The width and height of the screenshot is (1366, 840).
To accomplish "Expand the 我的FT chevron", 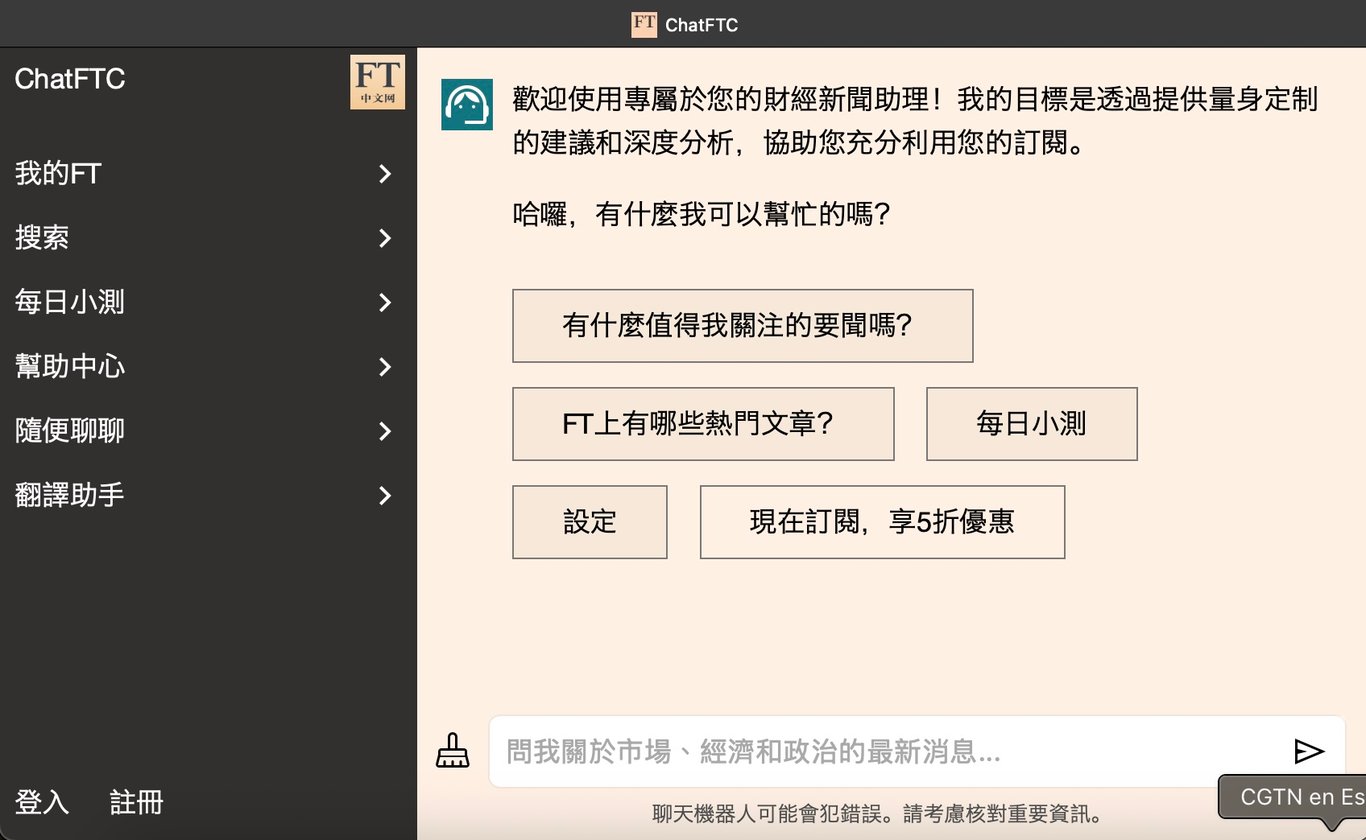I will point(385,174).
